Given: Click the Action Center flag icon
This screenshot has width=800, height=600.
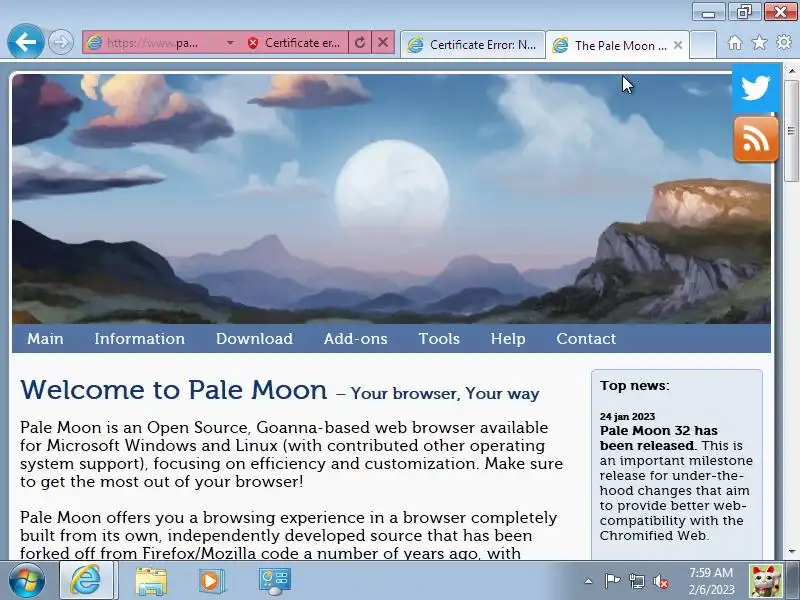Looking at the screenshot, I should 612,581.
